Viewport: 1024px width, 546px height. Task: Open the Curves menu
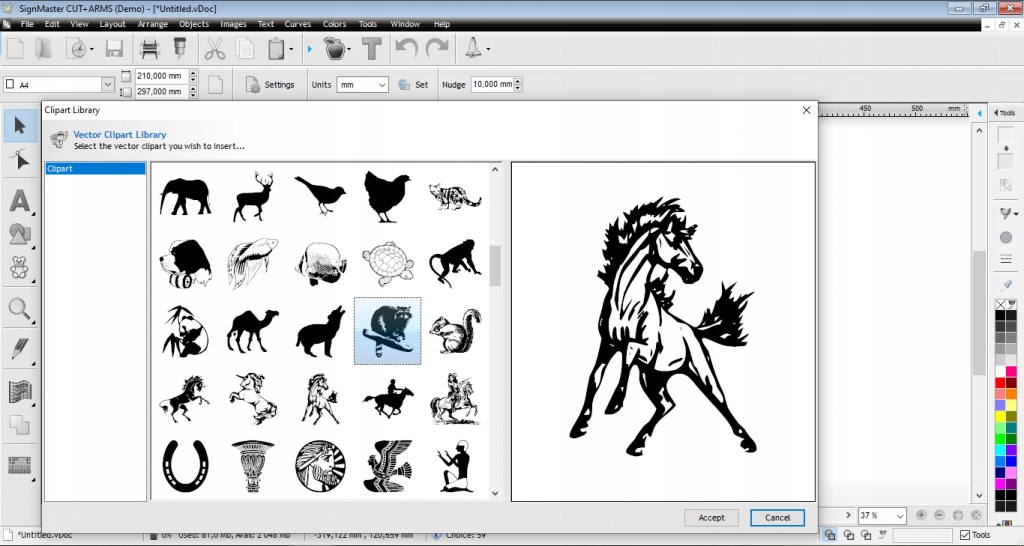pyautogui.click(x=298, y=23)
